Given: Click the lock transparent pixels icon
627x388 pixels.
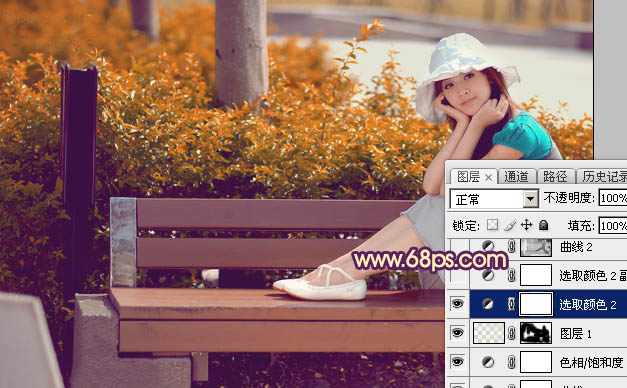Looking at the screenshot, I should pos(492,225).
